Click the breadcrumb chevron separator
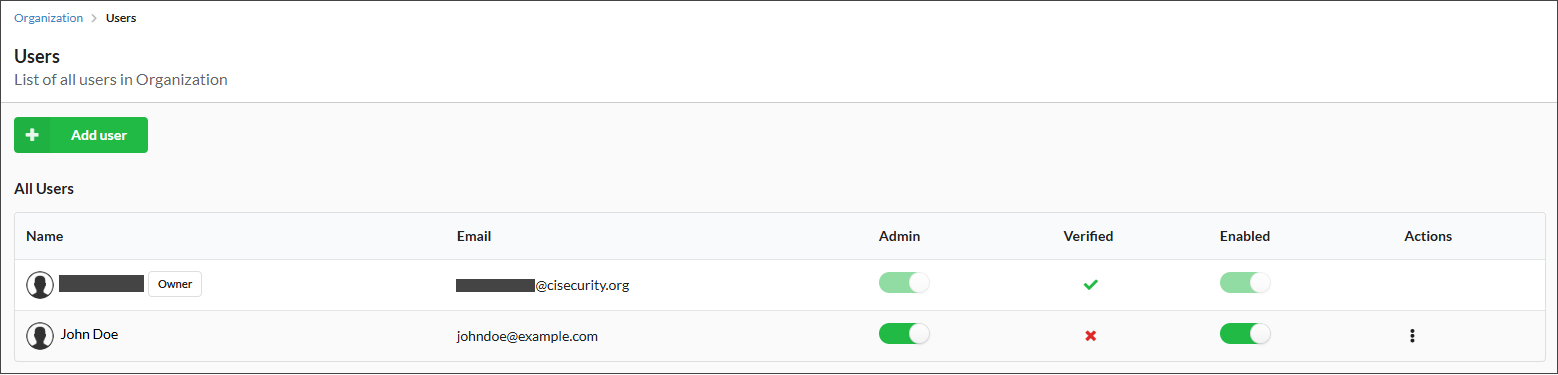1558x375 pixels. click(x=94, y=18)
